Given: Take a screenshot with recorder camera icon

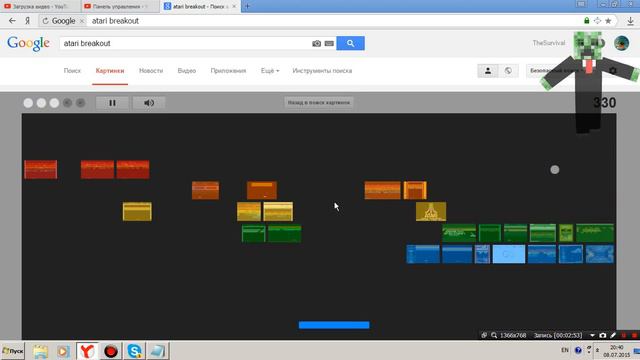Looking at the screenshot, I should pyautogui.click(x=603, y=335).
